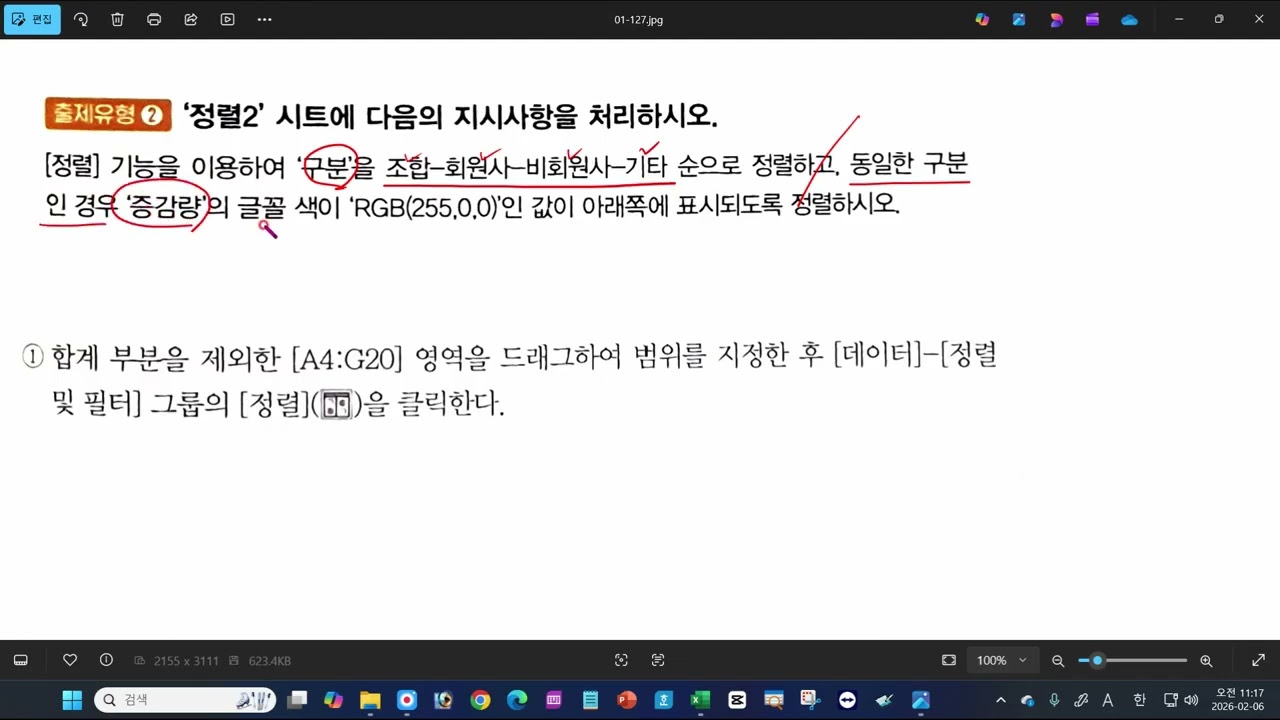The width and height of the screenshot is (1280, 720).
Task: Click the zoom slider handle
Action: tap(1097, 660)
